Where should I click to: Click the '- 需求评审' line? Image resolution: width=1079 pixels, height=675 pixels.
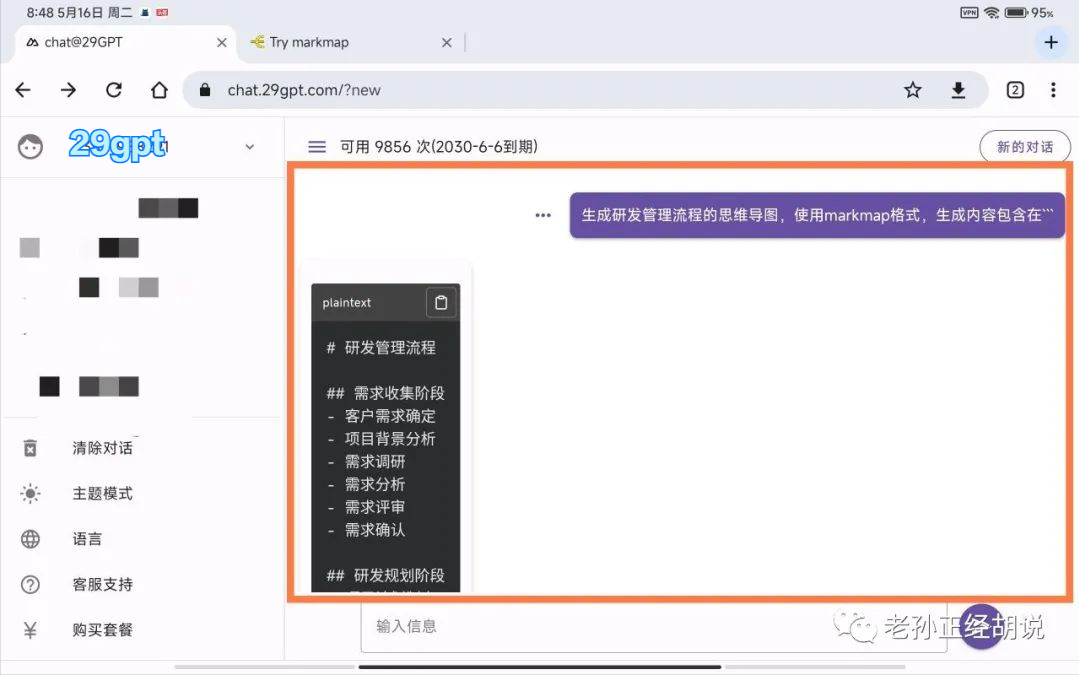pyautogui.click(x=365, y=507)
